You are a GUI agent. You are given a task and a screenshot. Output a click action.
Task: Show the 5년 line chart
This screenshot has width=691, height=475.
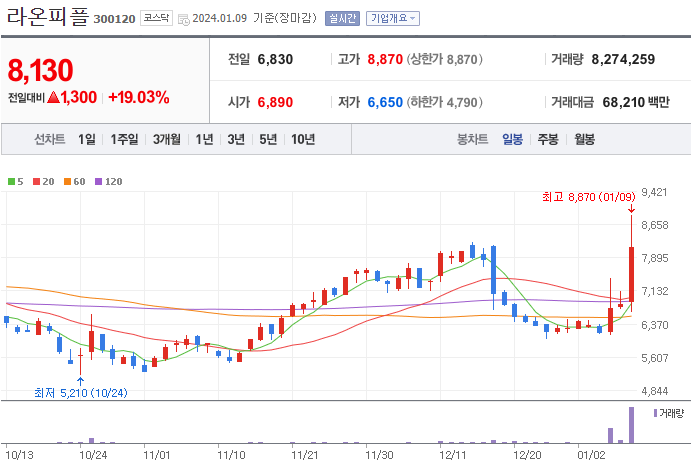268,139
